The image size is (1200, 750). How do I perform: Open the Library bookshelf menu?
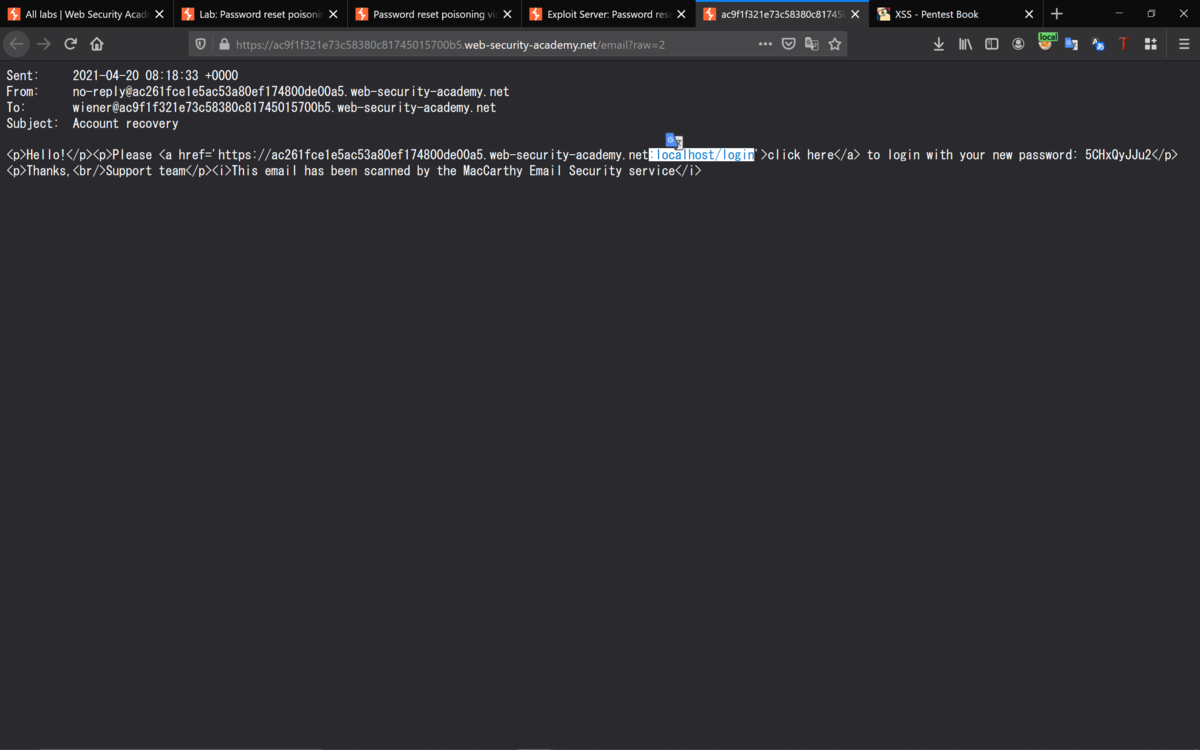(x=965, y=44)
